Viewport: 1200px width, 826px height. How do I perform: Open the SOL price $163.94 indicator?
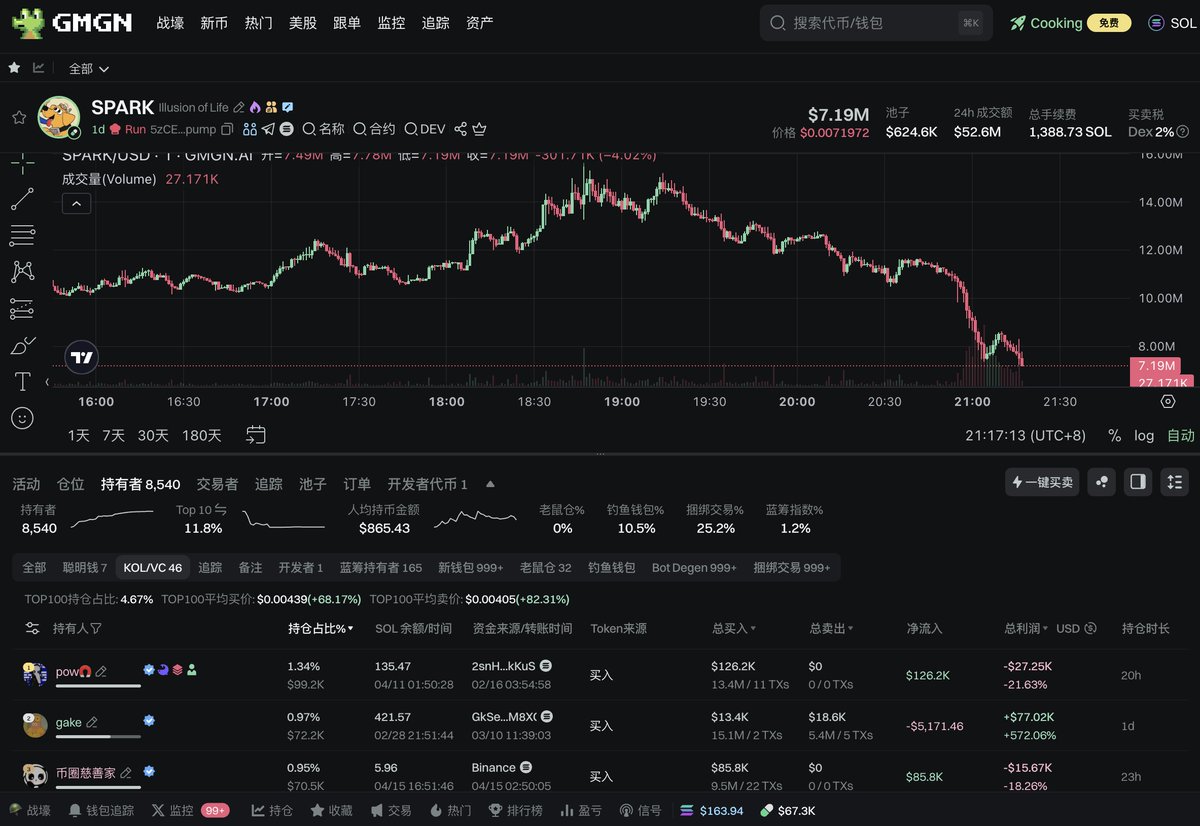tap(711, 810)
